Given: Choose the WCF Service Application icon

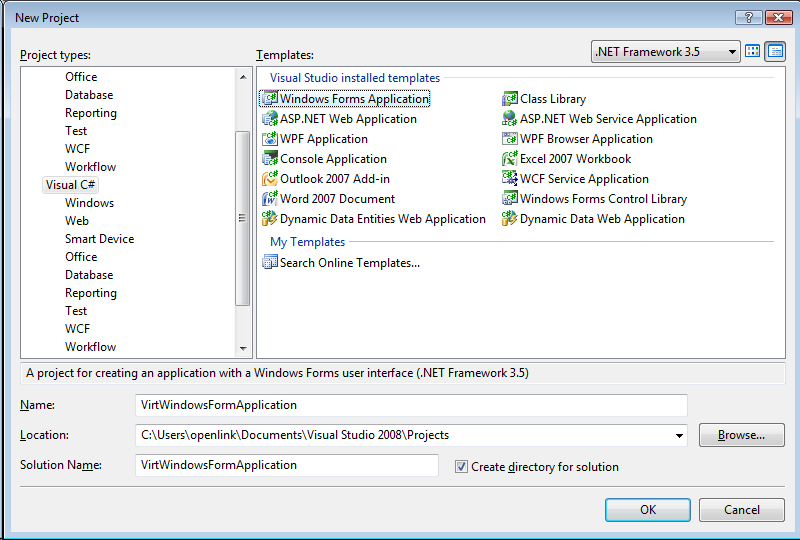Looking at the screenshot, I should 509,179.
